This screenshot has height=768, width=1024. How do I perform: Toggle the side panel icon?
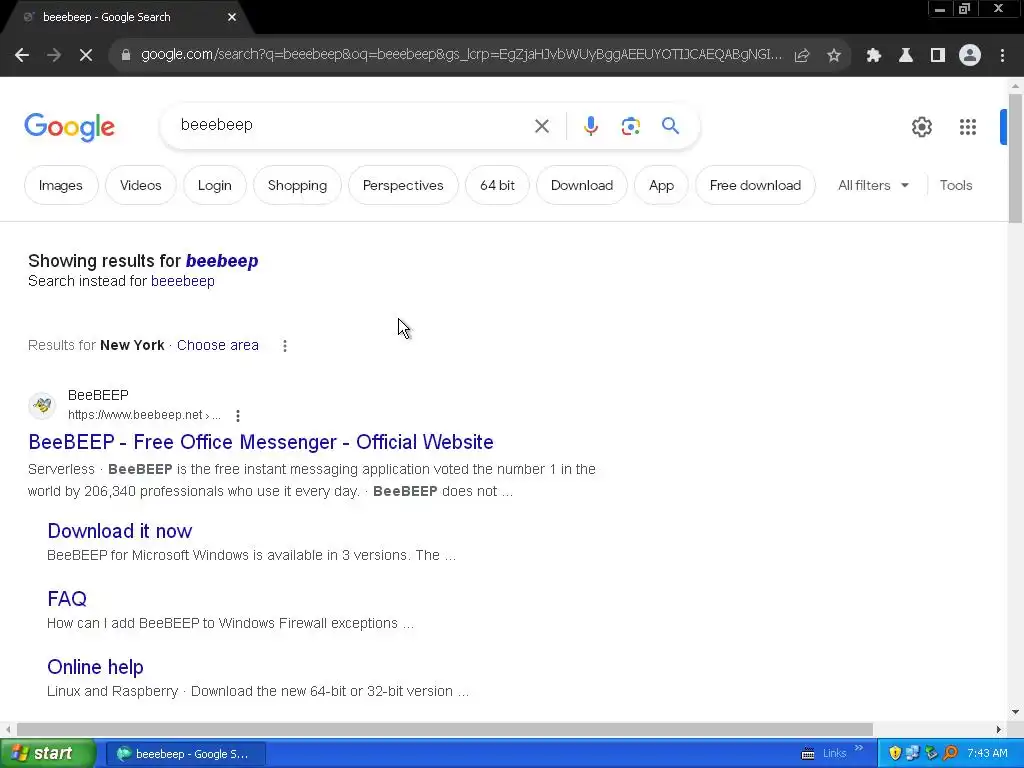point(938,56)
